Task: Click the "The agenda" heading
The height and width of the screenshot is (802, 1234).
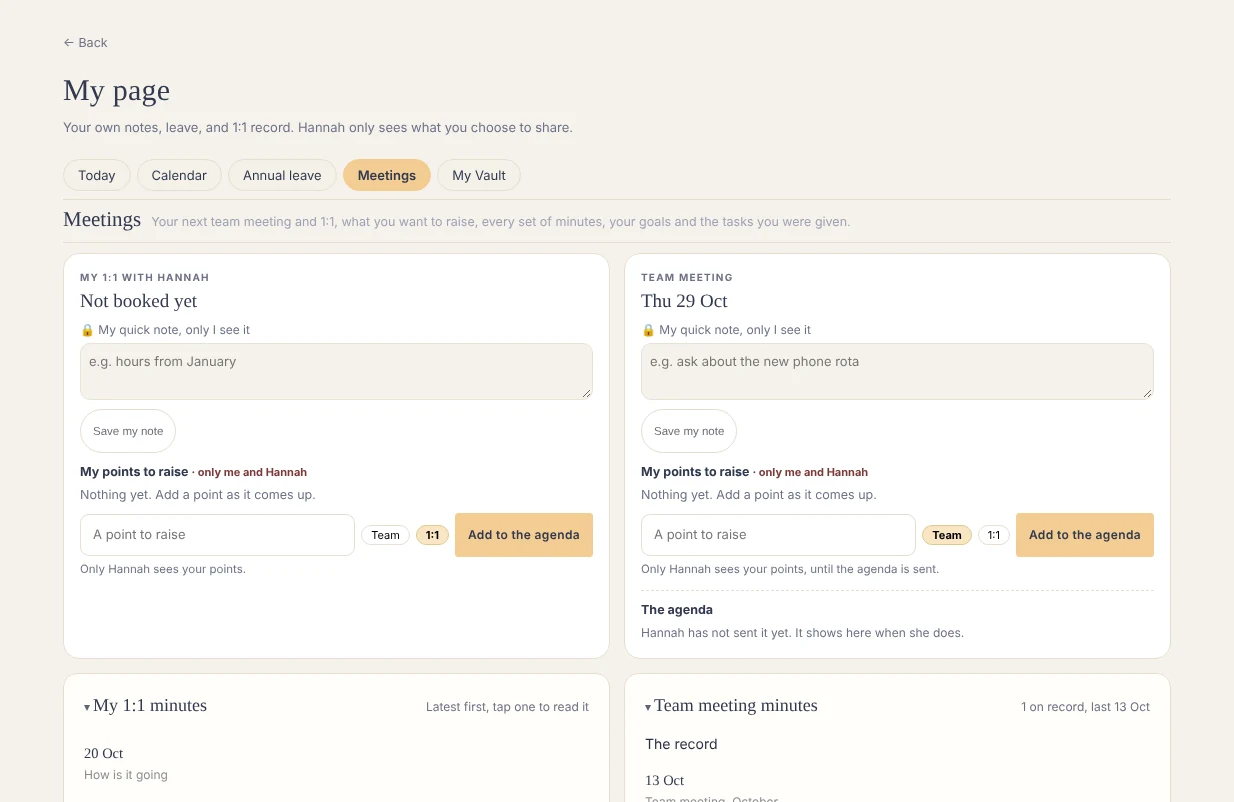Action: pyautogui.click(x=677, y=610)
